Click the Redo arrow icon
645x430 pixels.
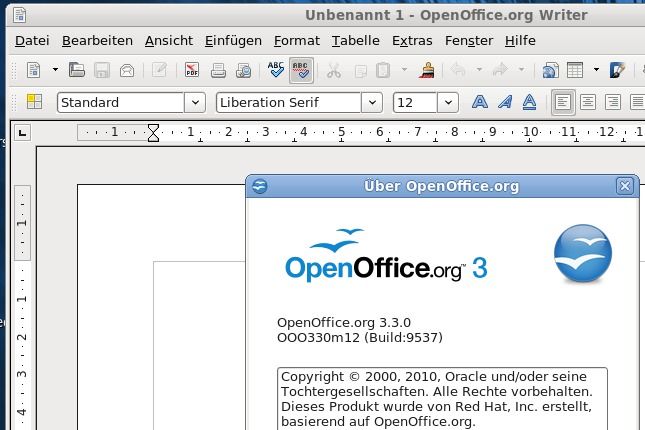[x=500, y=70]
